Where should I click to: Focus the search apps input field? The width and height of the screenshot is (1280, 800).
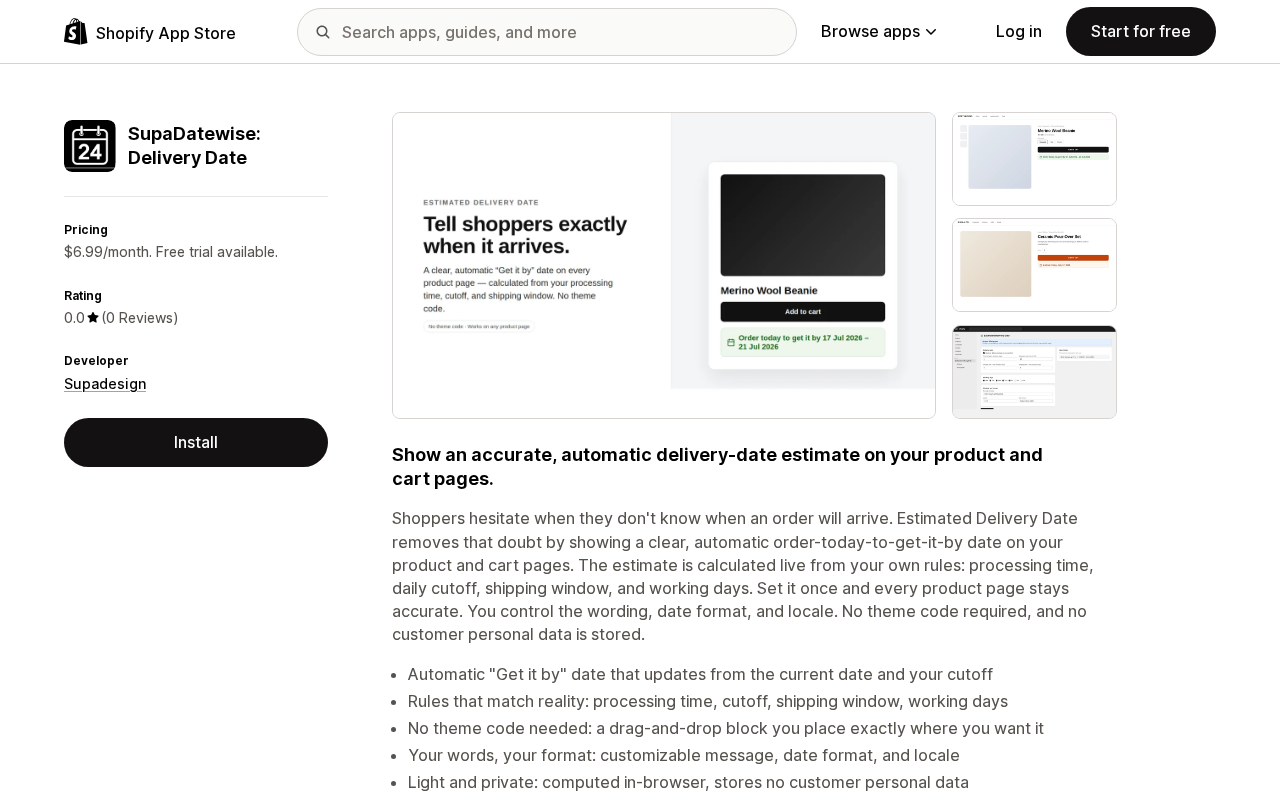[x=547, y=32]
